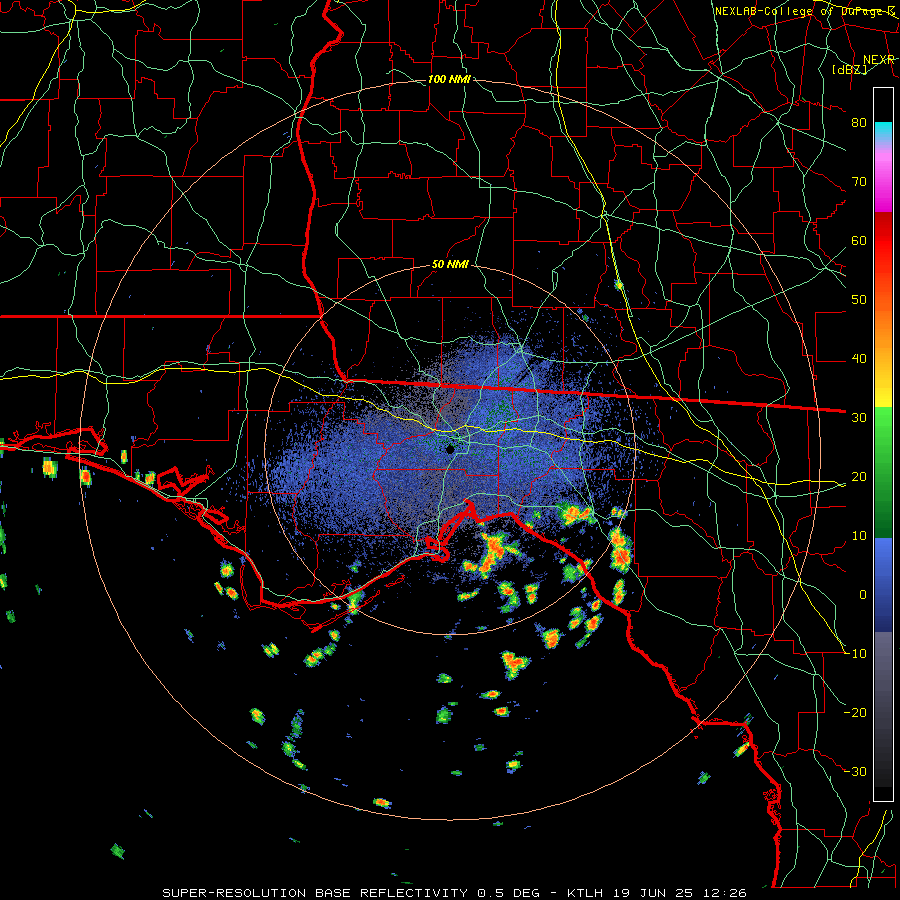Image resolution: width=900 pixels, height=900 pixels.
Task: Click the 50 NMI range ring label
Action: click(450, 265)
